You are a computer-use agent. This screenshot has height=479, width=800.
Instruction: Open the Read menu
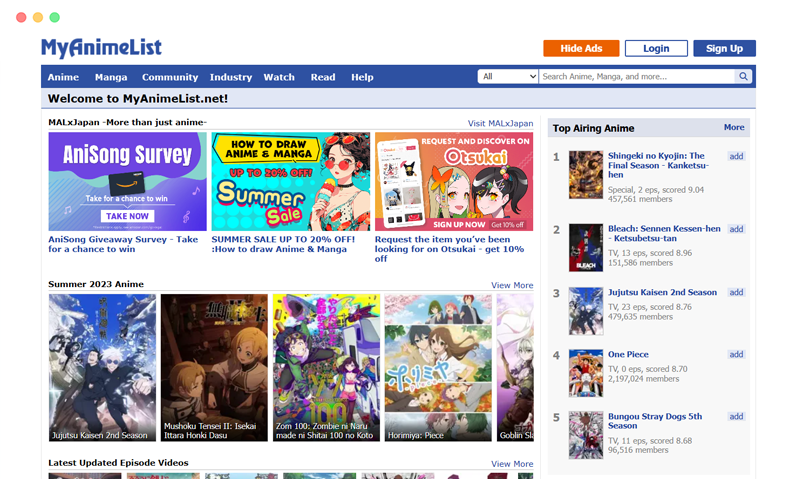pos(323,77)
